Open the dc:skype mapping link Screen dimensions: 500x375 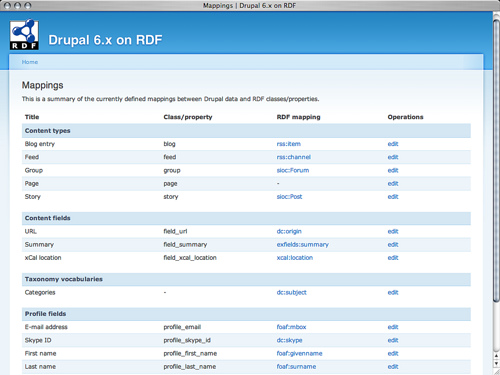pyautogui.click(x=289, y=340)
